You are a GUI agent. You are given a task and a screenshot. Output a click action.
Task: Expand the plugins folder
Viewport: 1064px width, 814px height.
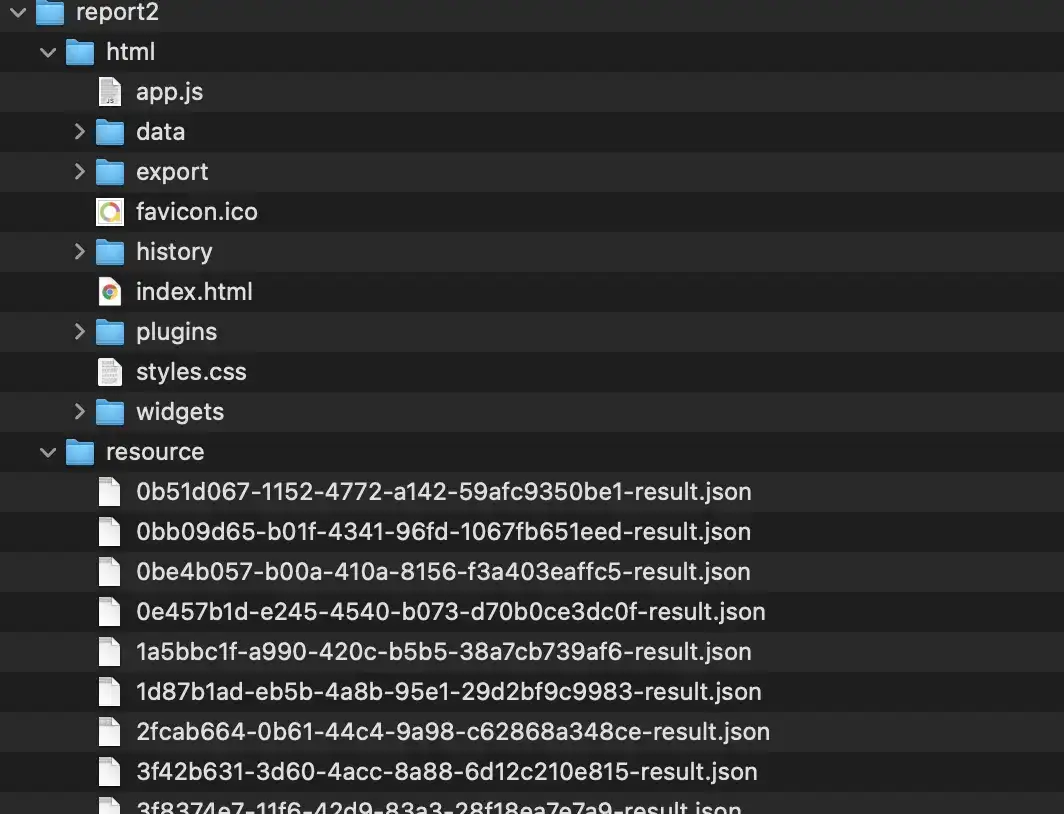[x=79, y=332]
